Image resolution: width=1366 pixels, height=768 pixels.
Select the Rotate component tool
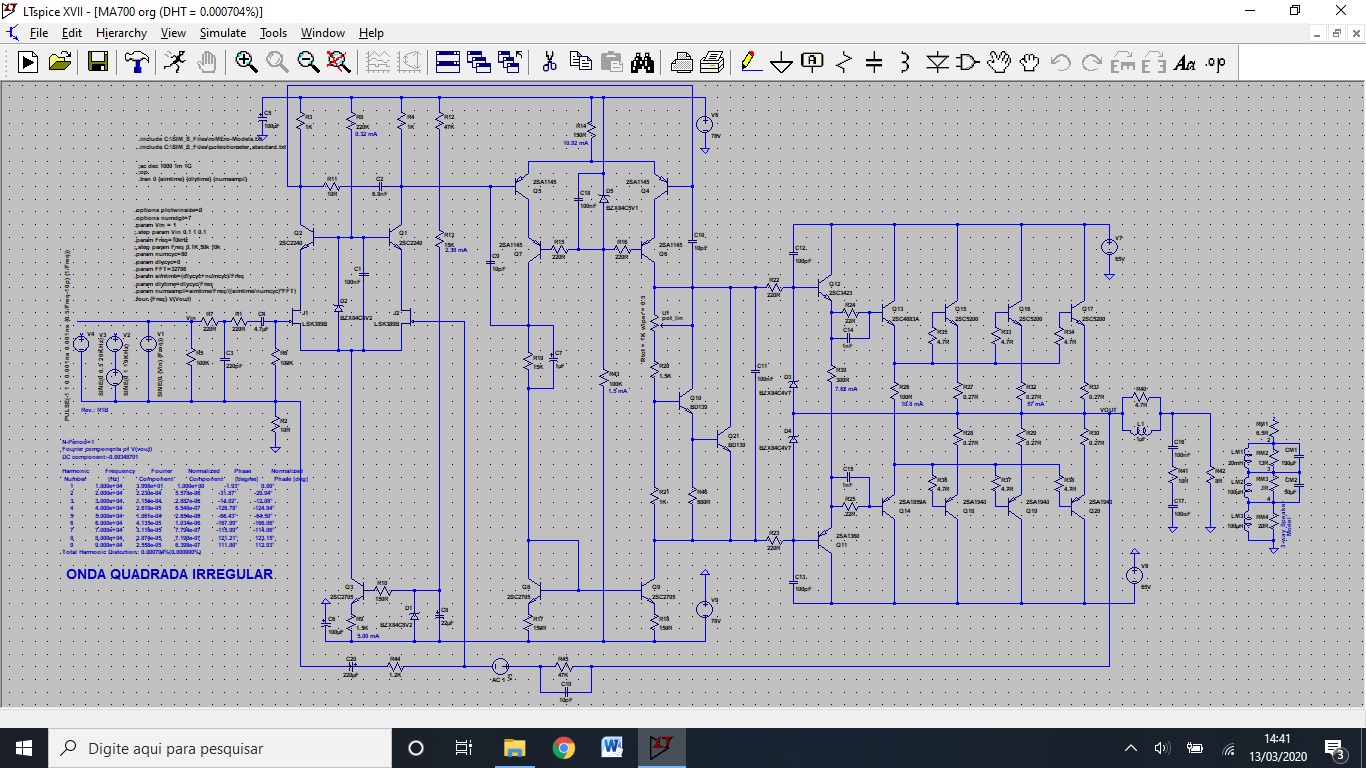point(1122,62)
